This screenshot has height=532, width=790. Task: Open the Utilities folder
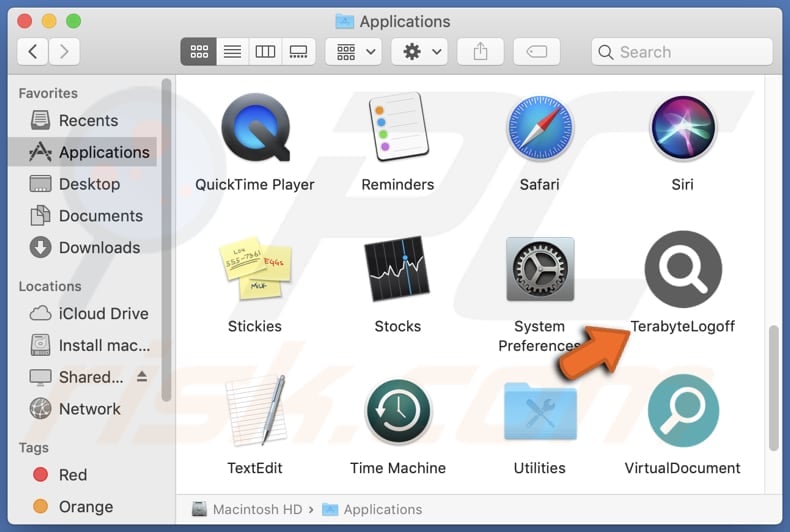click(540, 411)
